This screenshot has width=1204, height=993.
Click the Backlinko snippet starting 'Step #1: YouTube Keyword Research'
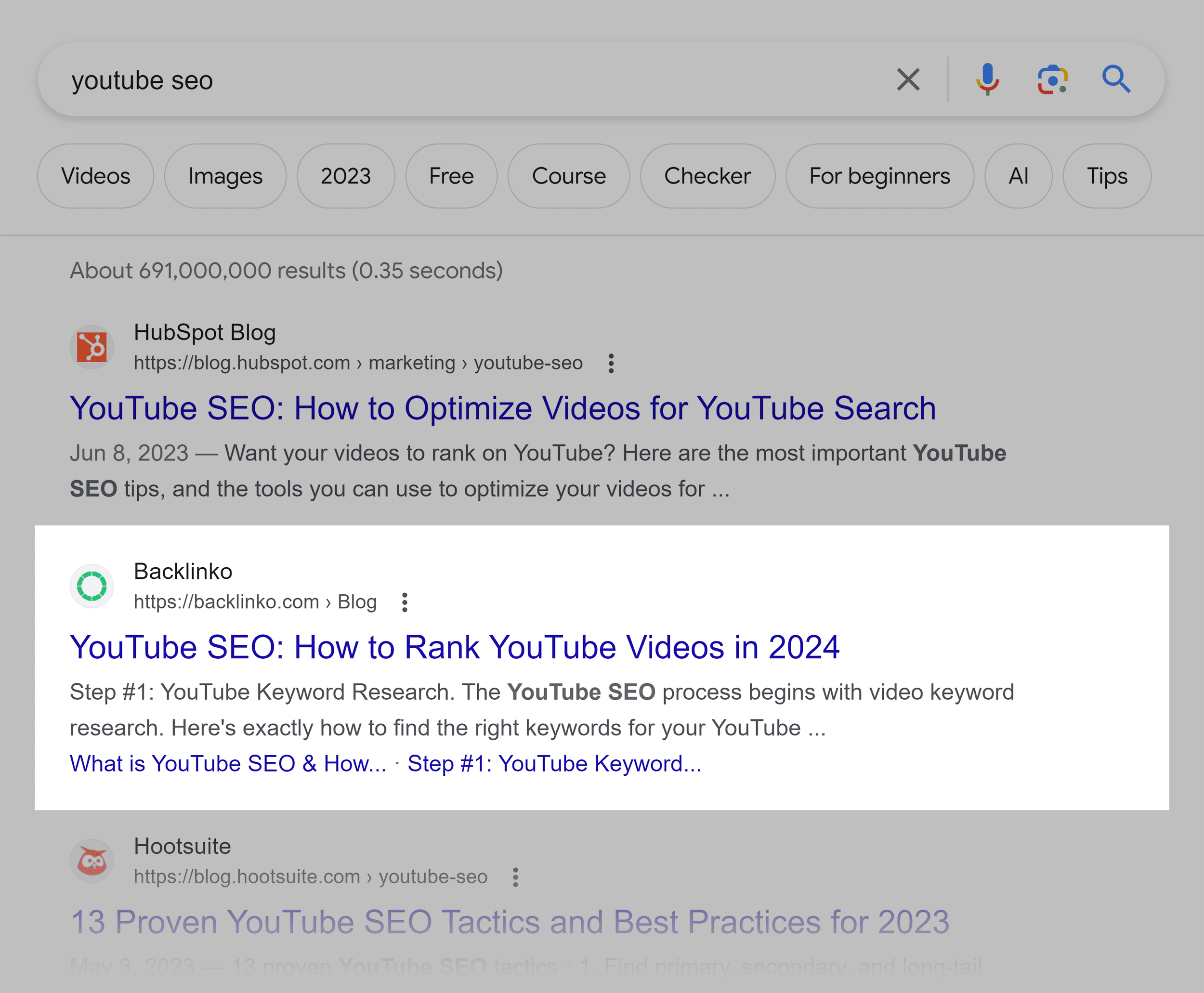pos(542,710)
